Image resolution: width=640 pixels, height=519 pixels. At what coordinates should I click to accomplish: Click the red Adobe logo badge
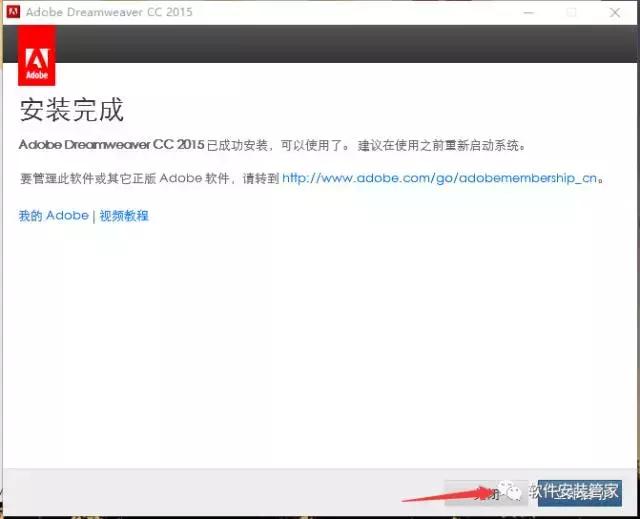[x=37, y=55]
